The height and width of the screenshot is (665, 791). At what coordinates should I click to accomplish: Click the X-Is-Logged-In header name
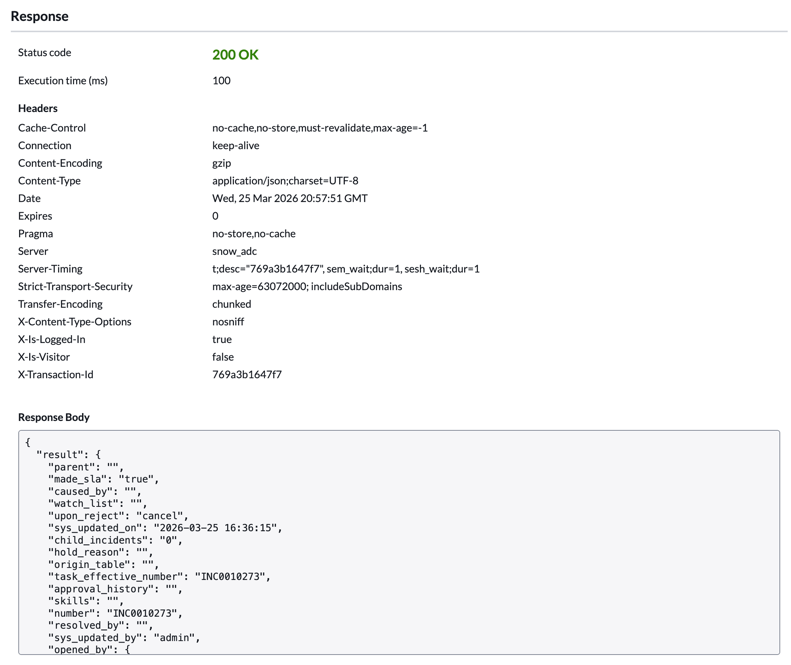pos(52,340)
